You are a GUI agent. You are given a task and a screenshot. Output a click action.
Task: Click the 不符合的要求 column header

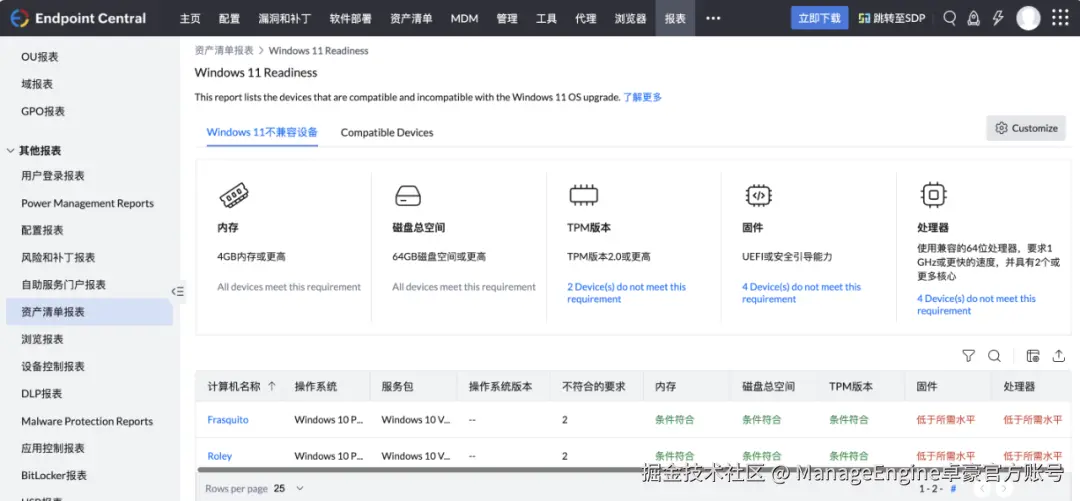[x=594, y=387]
